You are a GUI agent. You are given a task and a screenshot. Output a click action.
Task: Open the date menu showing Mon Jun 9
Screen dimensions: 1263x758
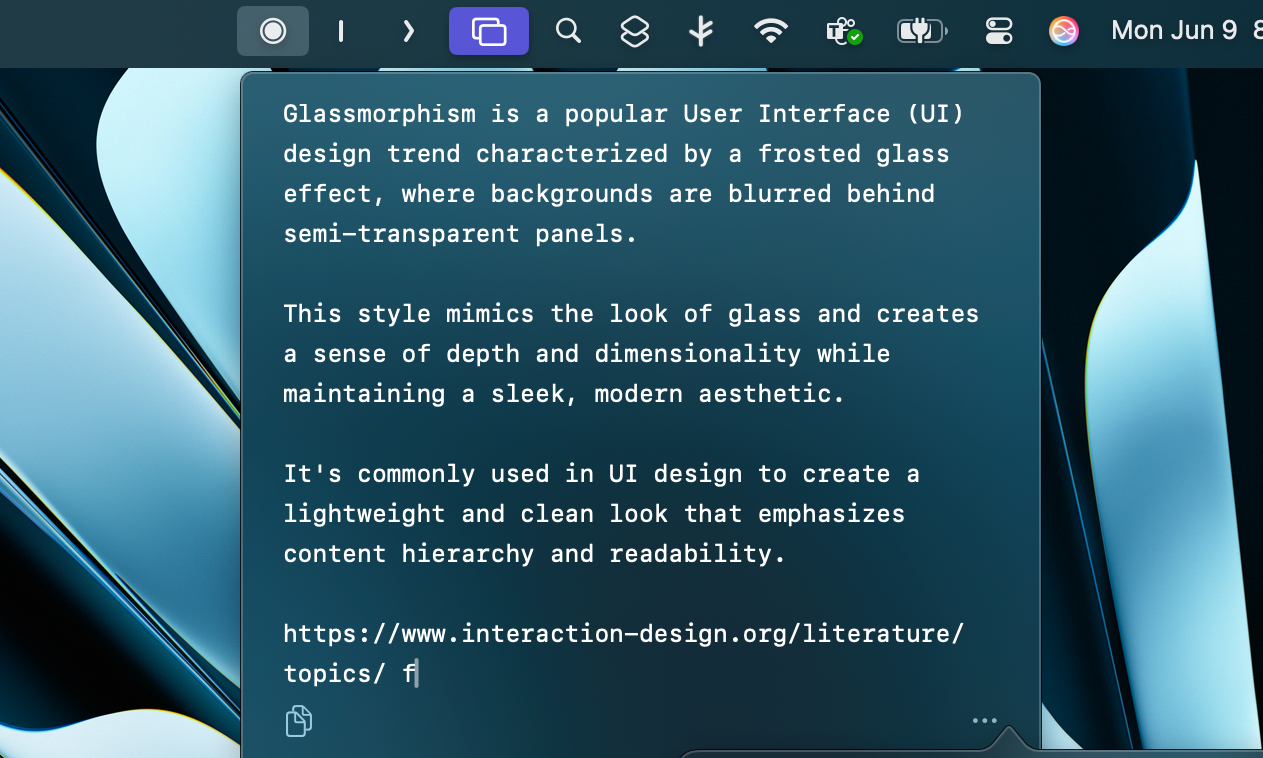[1176, 29]
